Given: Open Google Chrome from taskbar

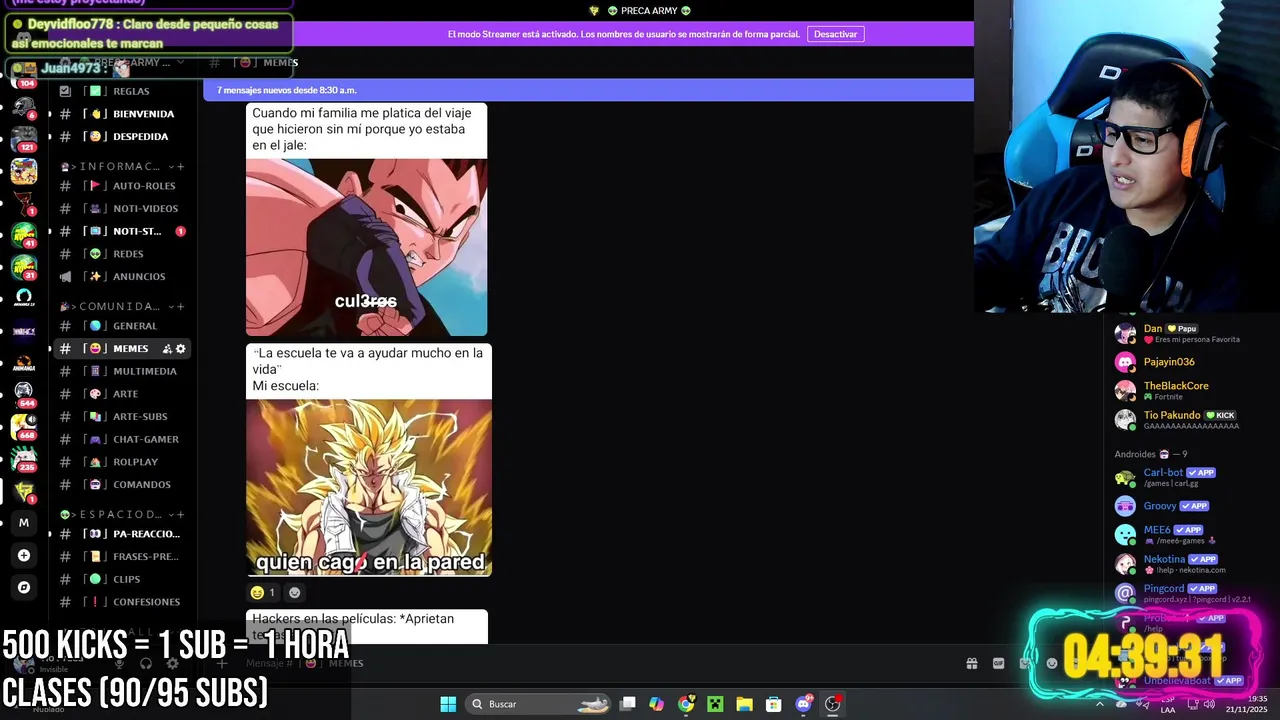Looking at the screenshot, I should (685, 704).
